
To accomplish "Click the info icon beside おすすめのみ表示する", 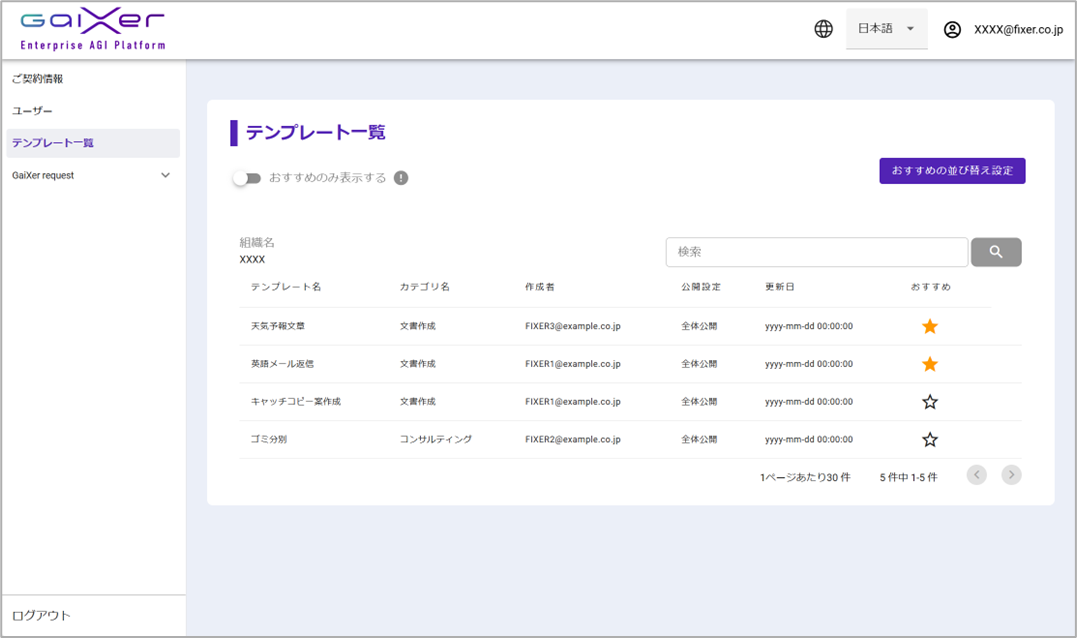I will tap(401, 178).
